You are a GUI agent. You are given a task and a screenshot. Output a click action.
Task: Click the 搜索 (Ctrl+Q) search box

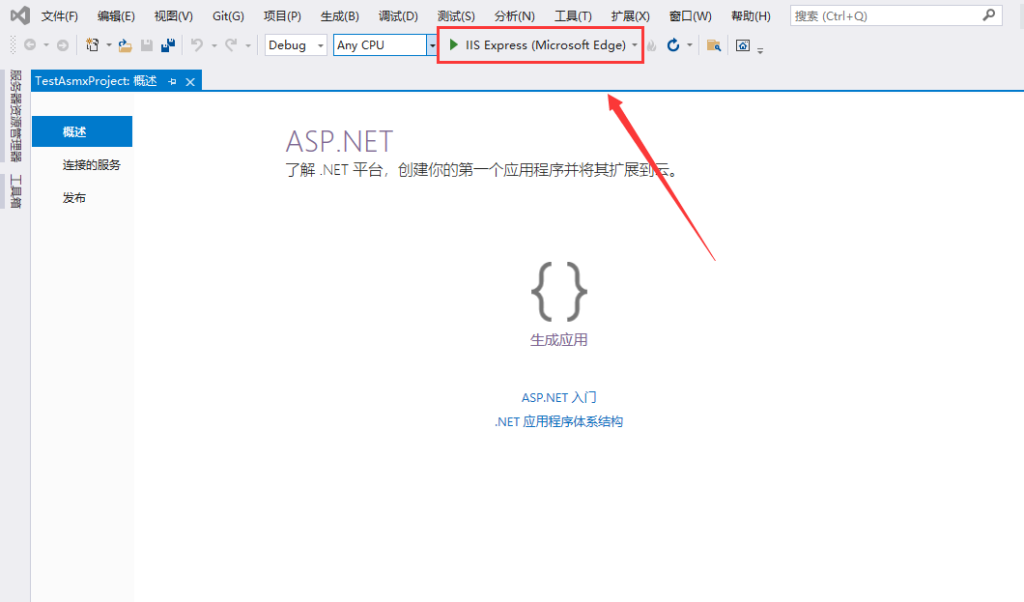tap(896, 16)
